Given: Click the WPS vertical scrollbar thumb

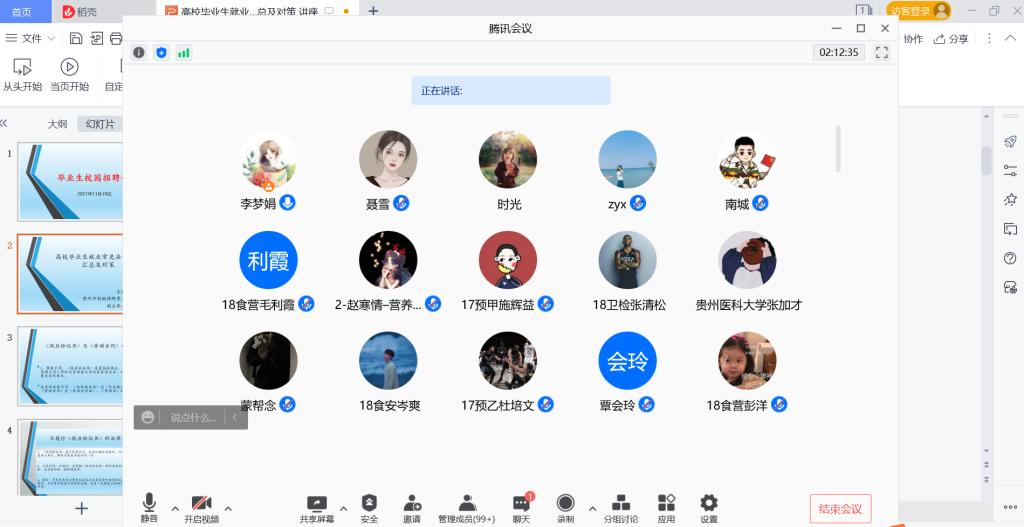Looking at the screenshot, I should [x=986, y=160].
